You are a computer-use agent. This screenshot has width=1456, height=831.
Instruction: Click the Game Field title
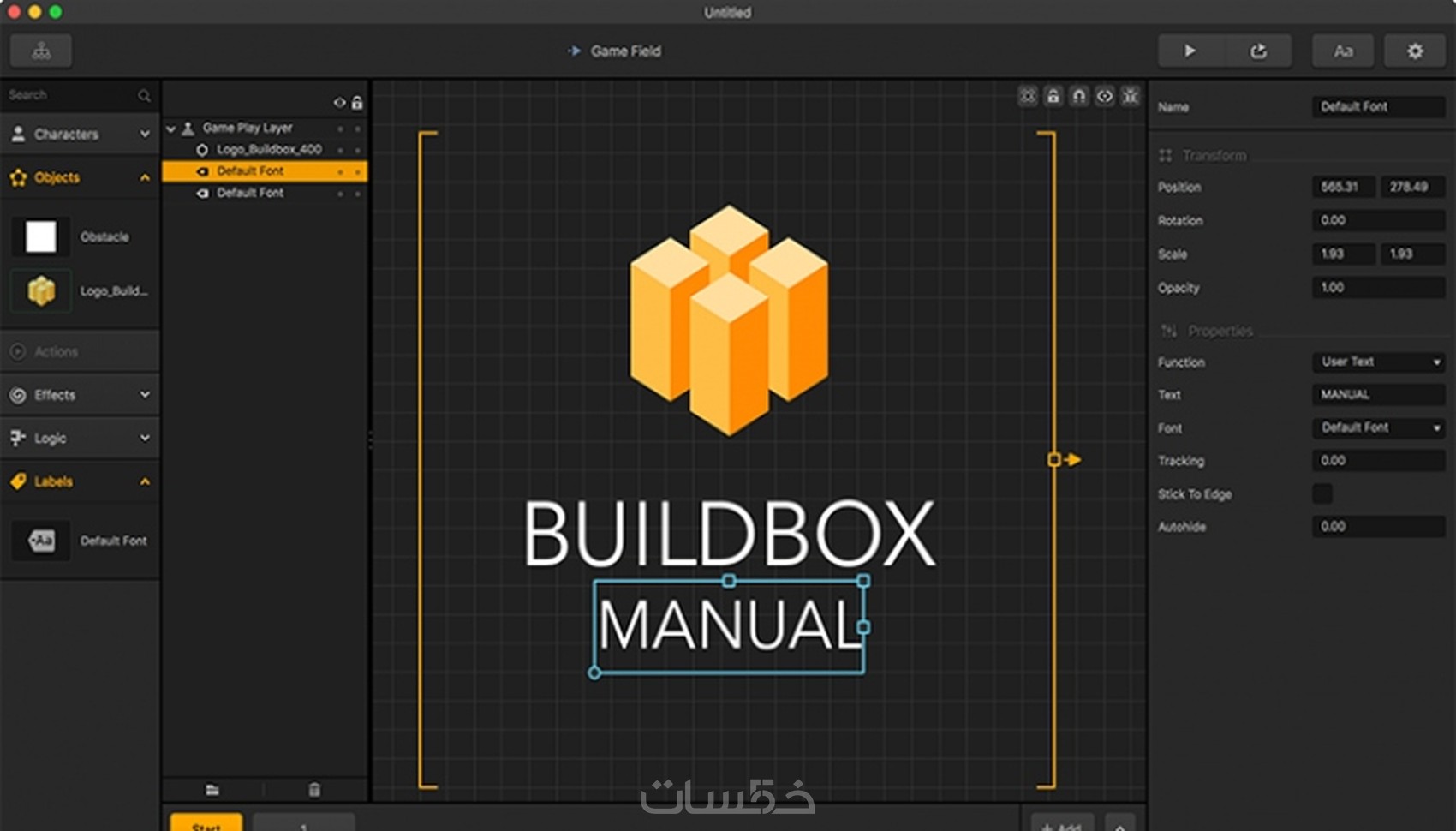[625, 51]
